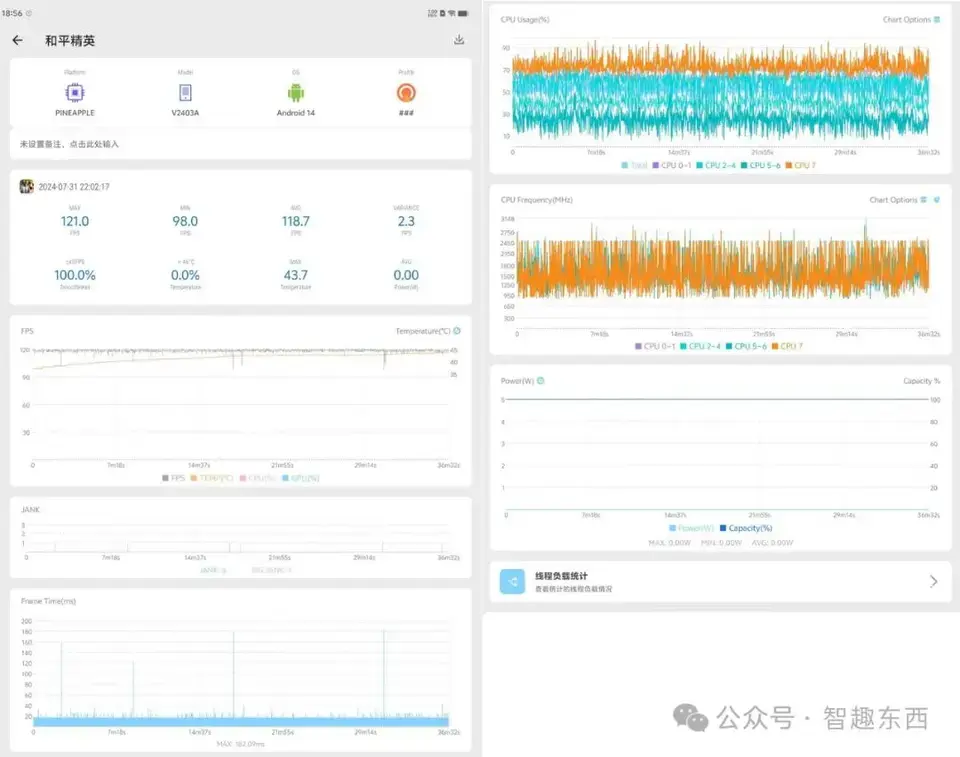Tap the blue 线程负载统计 share icon
This screenshot has height=757, width=960.
pos(512,581)
